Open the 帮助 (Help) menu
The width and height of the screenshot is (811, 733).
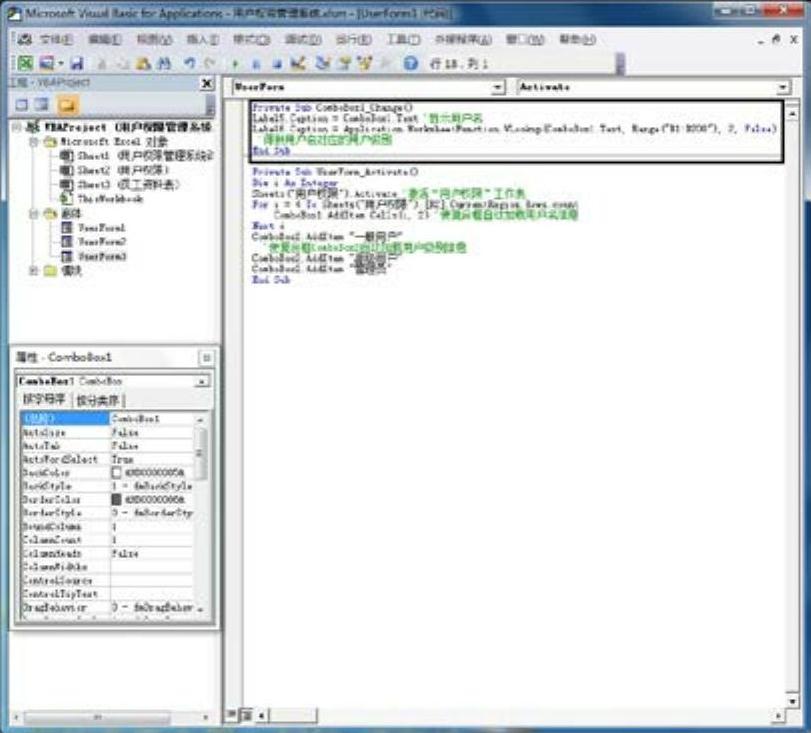pos(578,39)
